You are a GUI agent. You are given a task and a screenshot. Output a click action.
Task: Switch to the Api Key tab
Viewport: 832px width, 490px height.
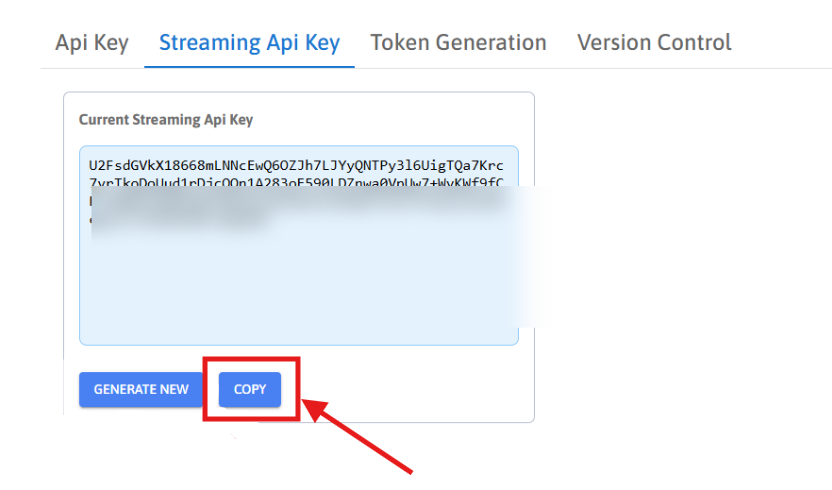[x=91, y=43]
